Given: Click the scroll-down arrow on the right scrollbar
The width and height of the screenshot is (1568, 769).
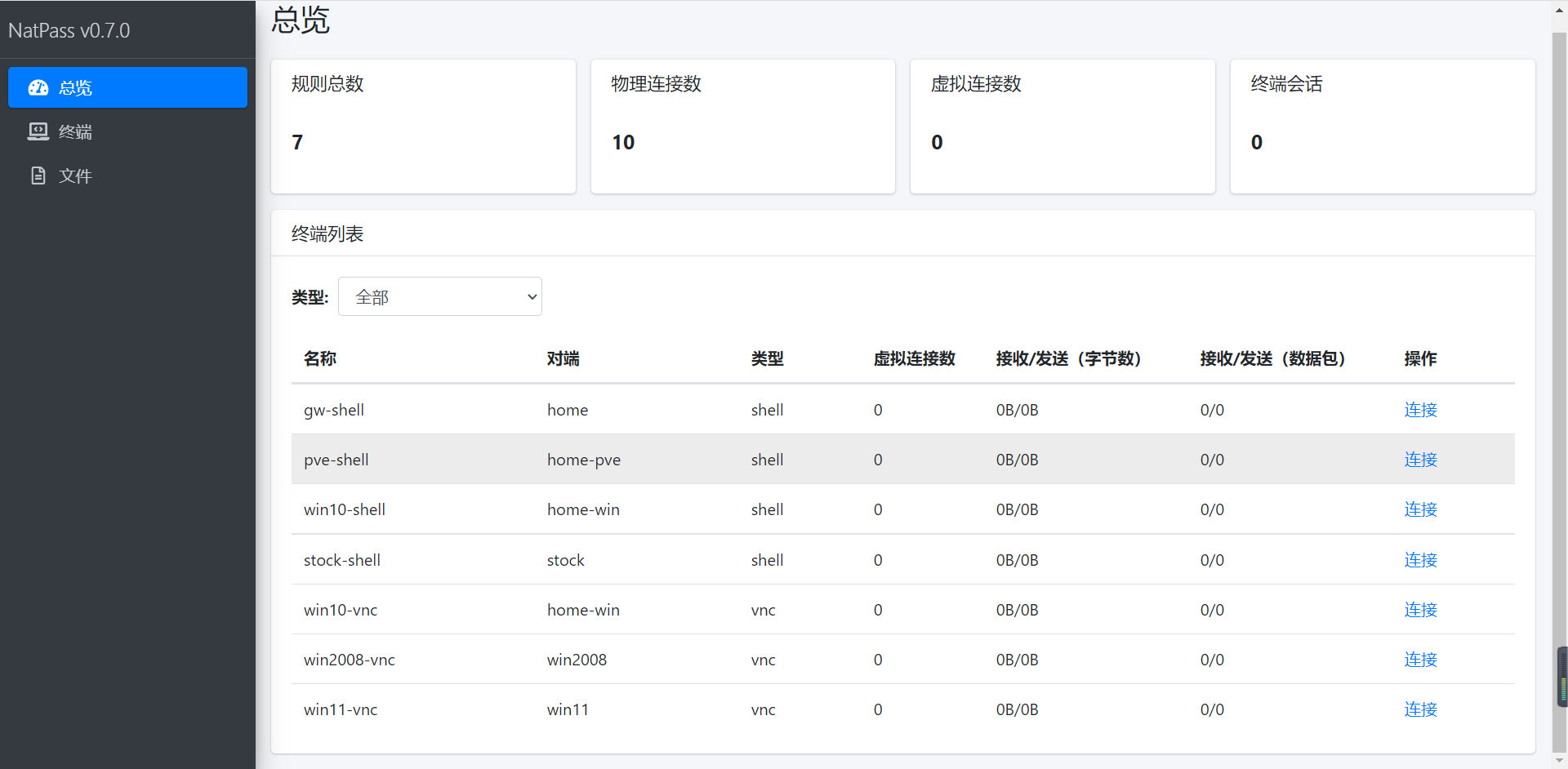Looking at the screenshot, I should 1557,760.
